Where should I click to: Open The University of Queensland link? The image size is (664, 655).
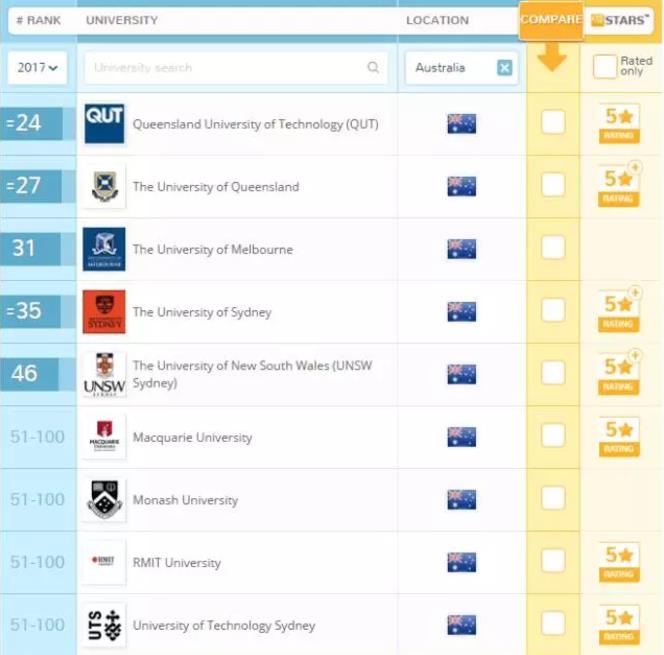(216, 187)
